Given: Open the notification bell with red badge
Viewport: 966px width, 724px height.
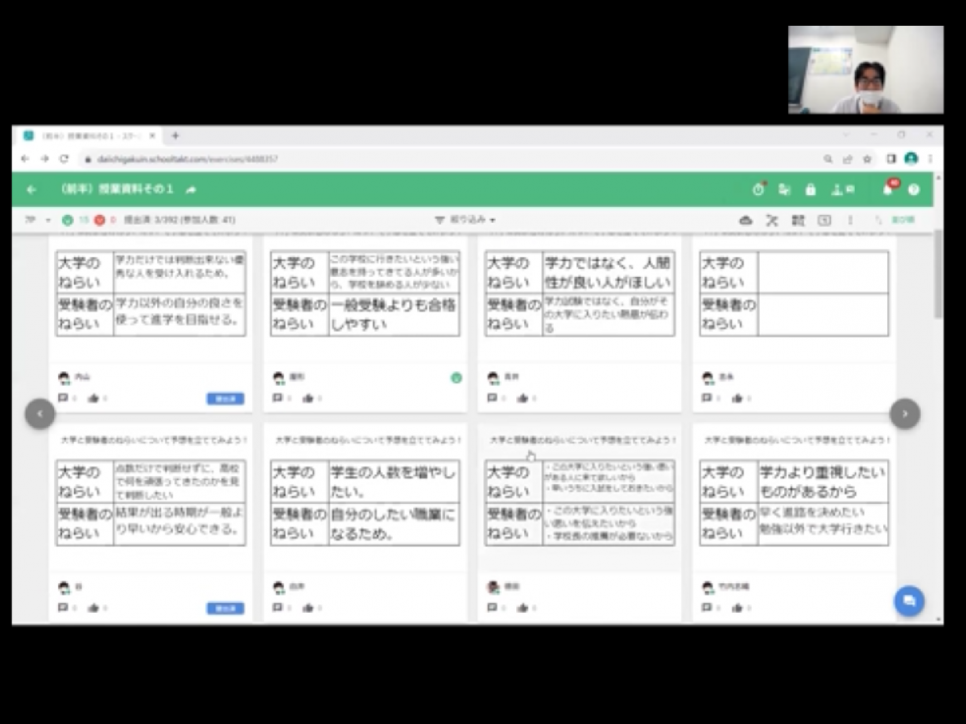Looking at the screenshot, I should click(x=887, y=189).
